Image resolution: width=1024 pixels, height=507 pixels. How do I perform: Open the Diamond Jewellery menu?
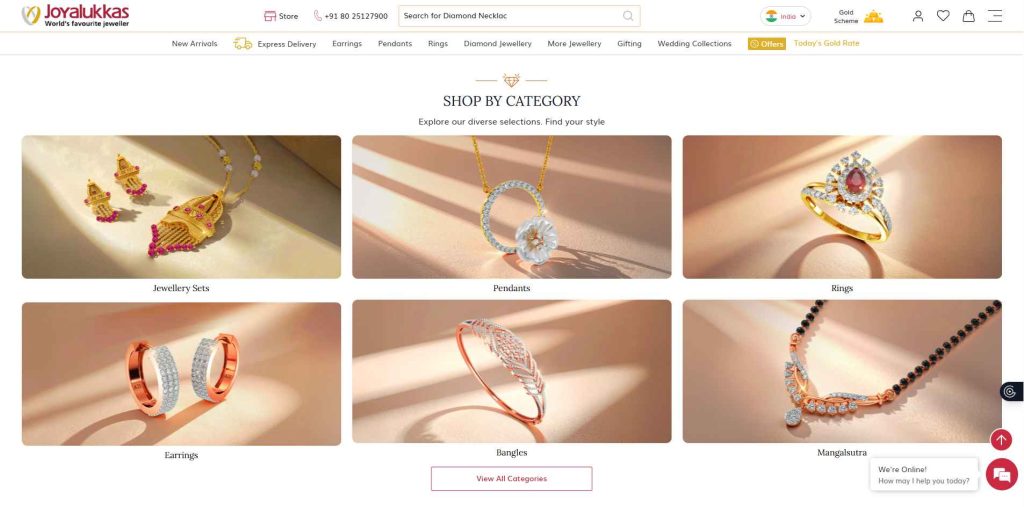click(x=498, y=44)
